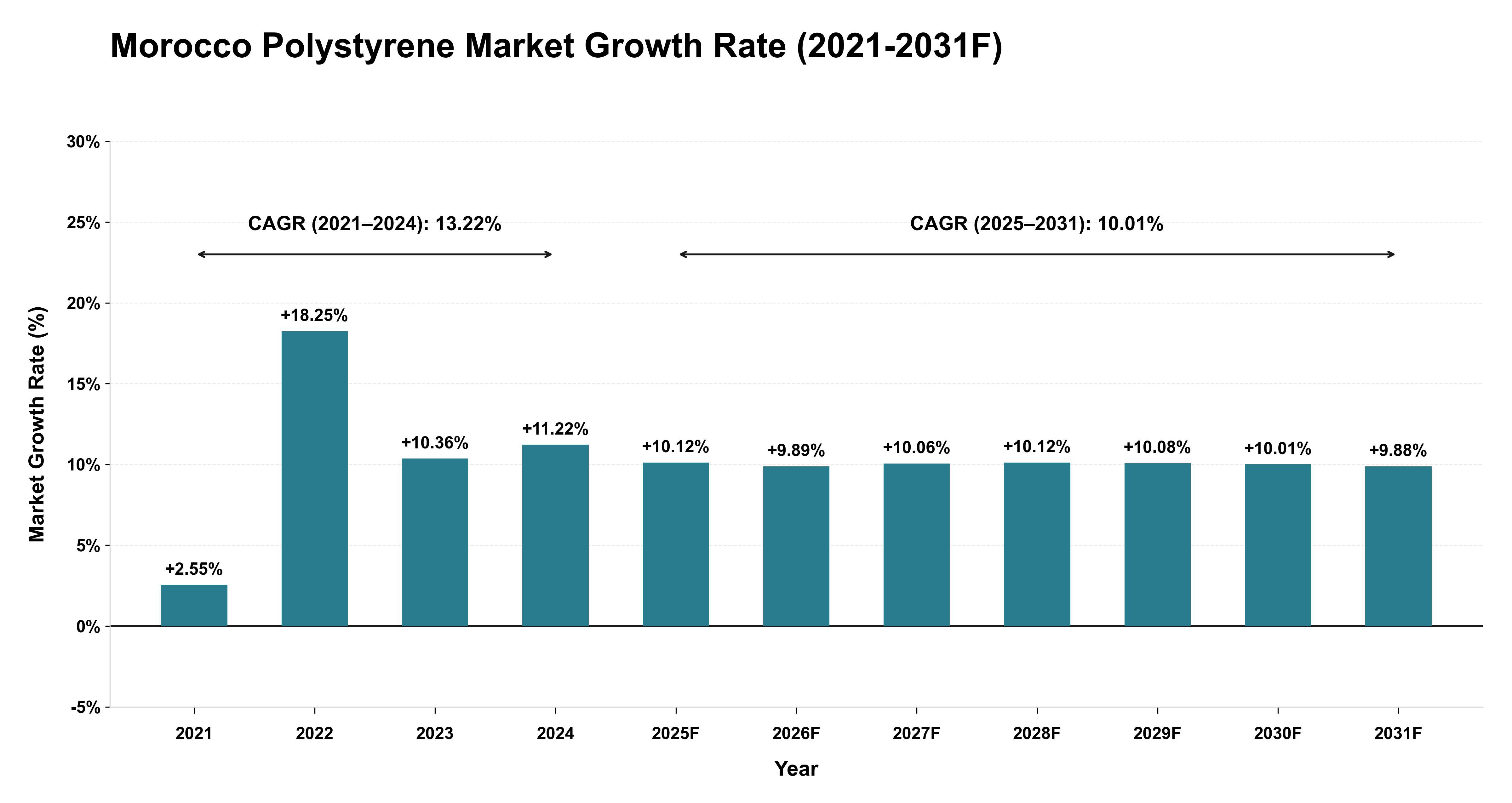This screenshot has width=1512, height=803.
Task: Click the '20%' y-axis tick label
Action: point(83,304)
